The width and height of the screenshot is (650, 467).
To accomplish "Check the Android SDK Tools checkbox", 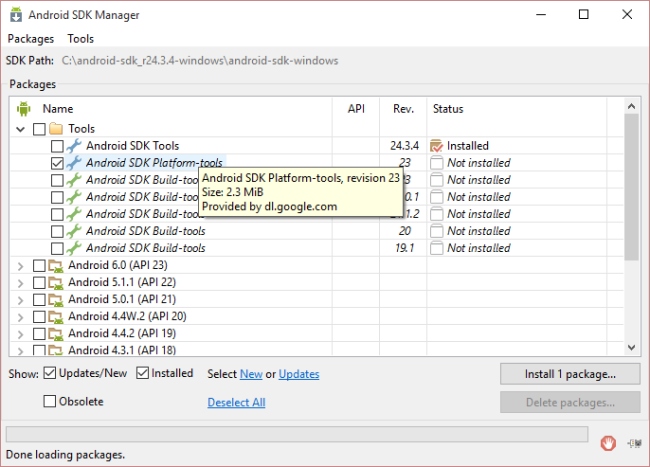I will point(57,146).
